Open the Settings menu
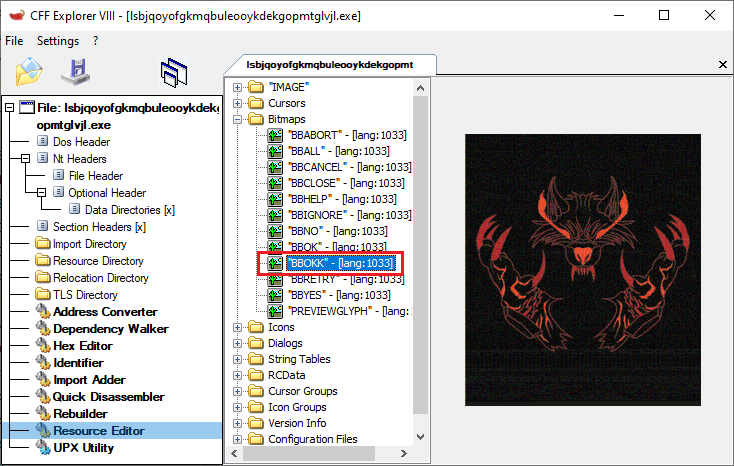This screenshot has width=734, height=466. [58, 41]
